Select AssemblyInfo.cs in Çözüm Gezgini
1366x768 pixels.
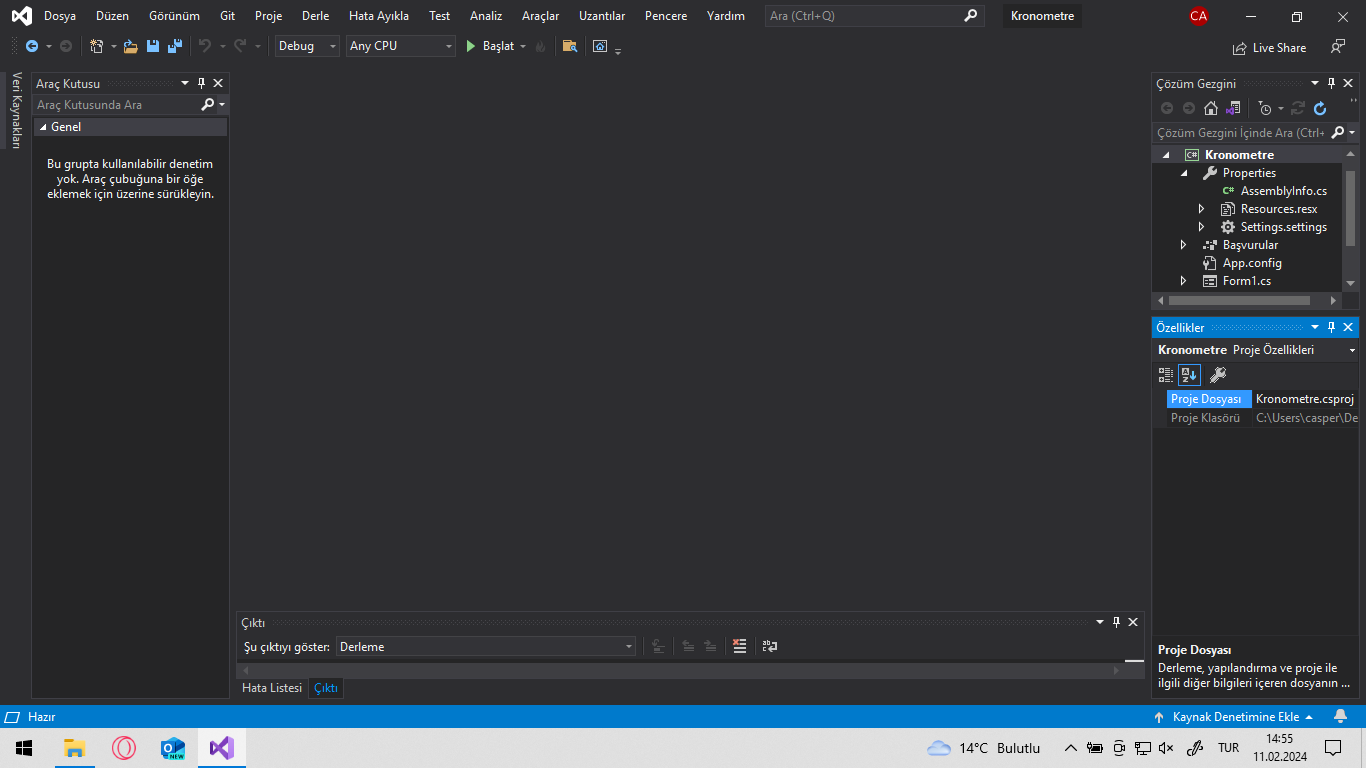pyautogui.click(x=1284, y=191)
